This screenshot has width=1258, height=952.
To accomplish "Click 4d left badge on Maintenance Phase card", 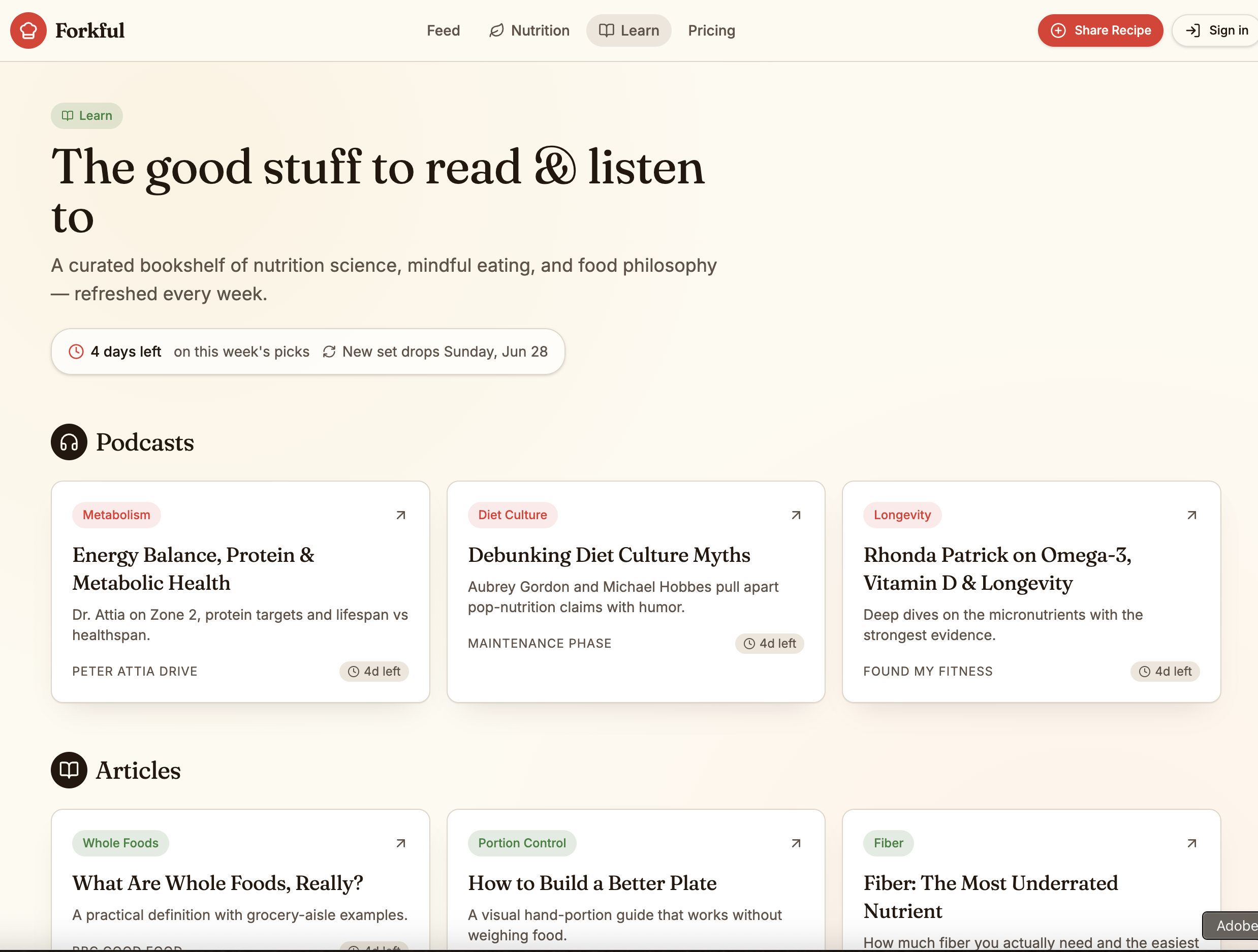I will click(x=769, y=643).
